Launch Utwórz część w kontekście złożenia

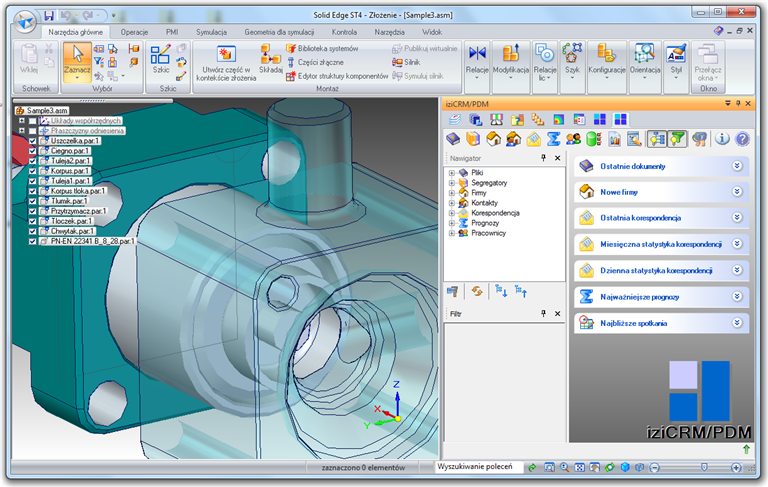click(226, 63)
